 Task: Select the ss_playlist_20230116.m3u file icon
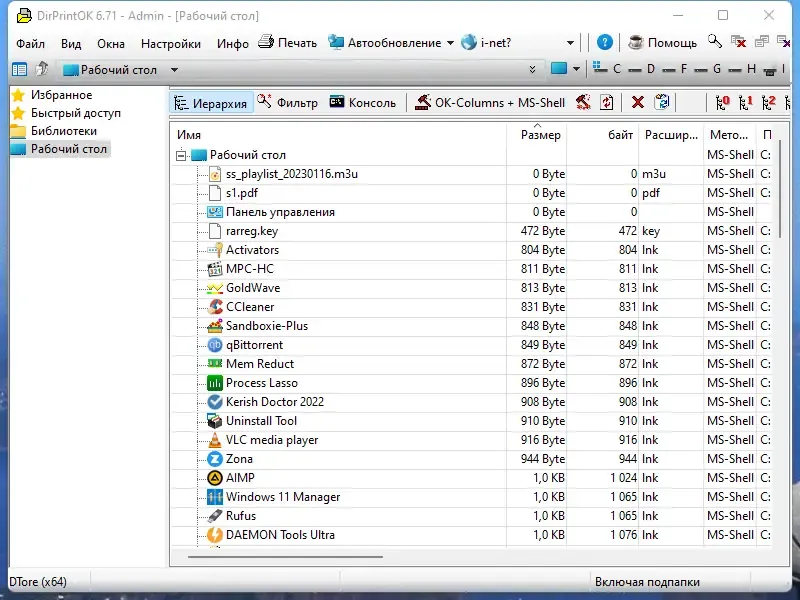click(215, 174)
